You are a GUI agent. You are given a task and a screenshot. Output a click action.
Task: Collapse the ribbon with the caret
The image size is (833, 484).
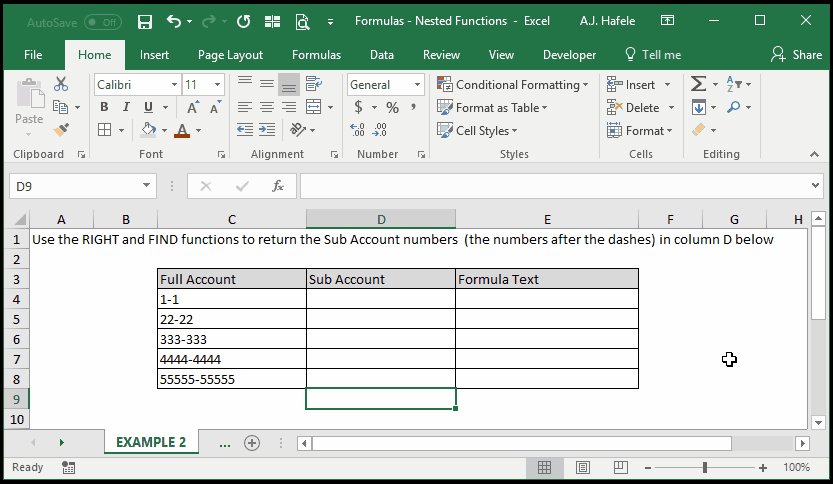point(814,154)
